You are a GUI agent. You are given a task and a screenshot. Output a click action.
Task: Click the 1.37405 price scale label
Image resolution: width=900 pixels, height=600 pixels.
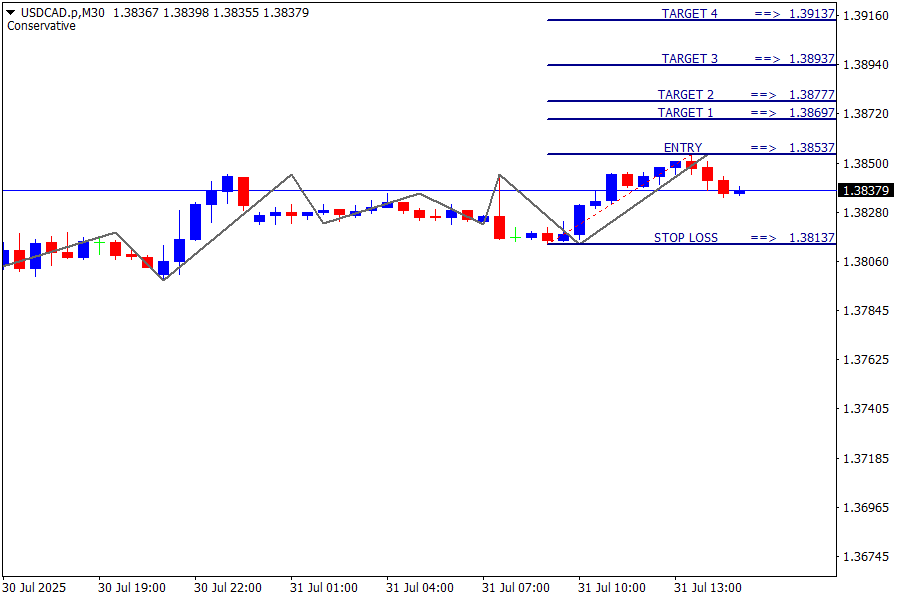tap(866, 409)
